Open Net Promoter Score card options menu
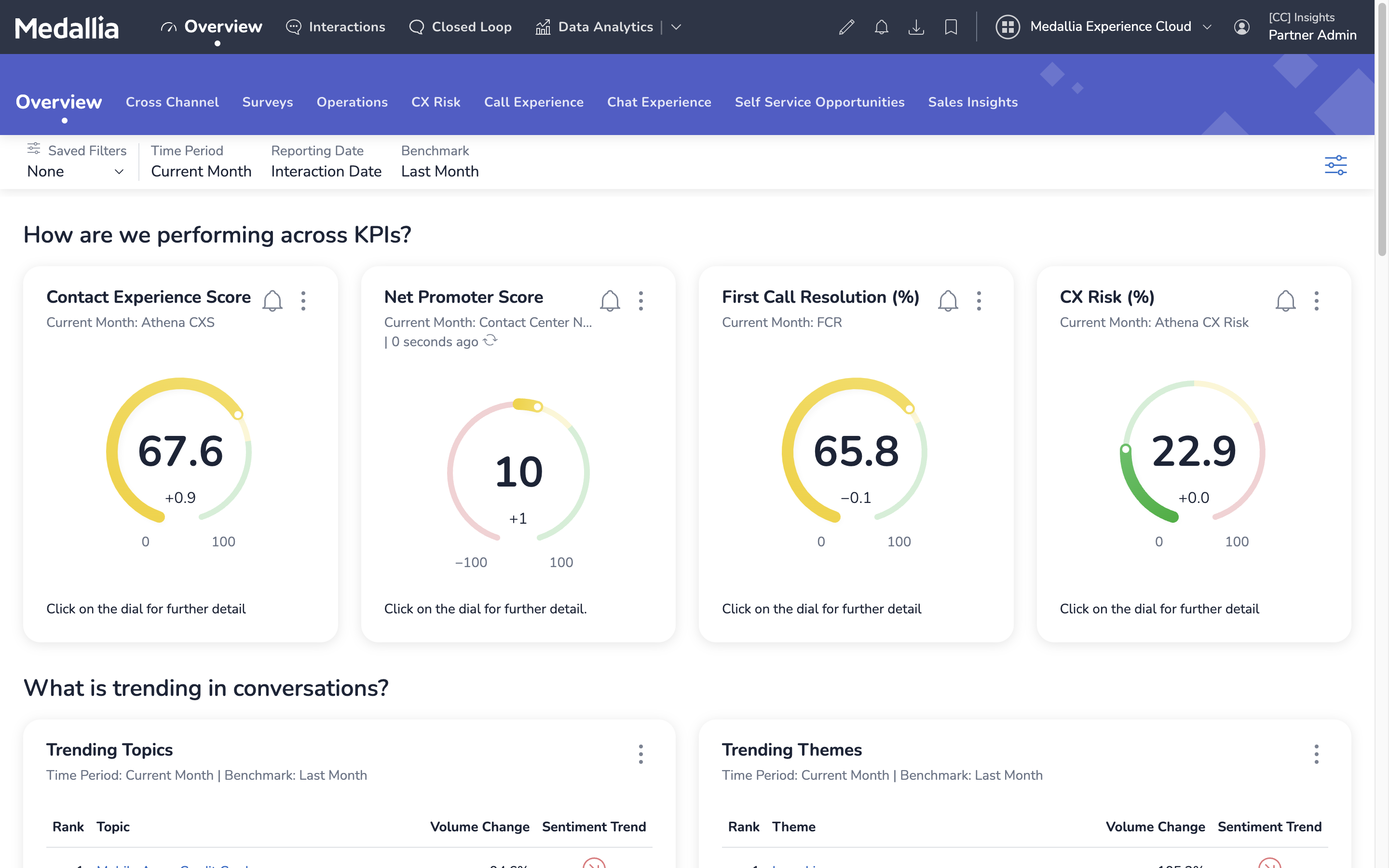Viewport: 1389px width, 868px height. point(641,300)
